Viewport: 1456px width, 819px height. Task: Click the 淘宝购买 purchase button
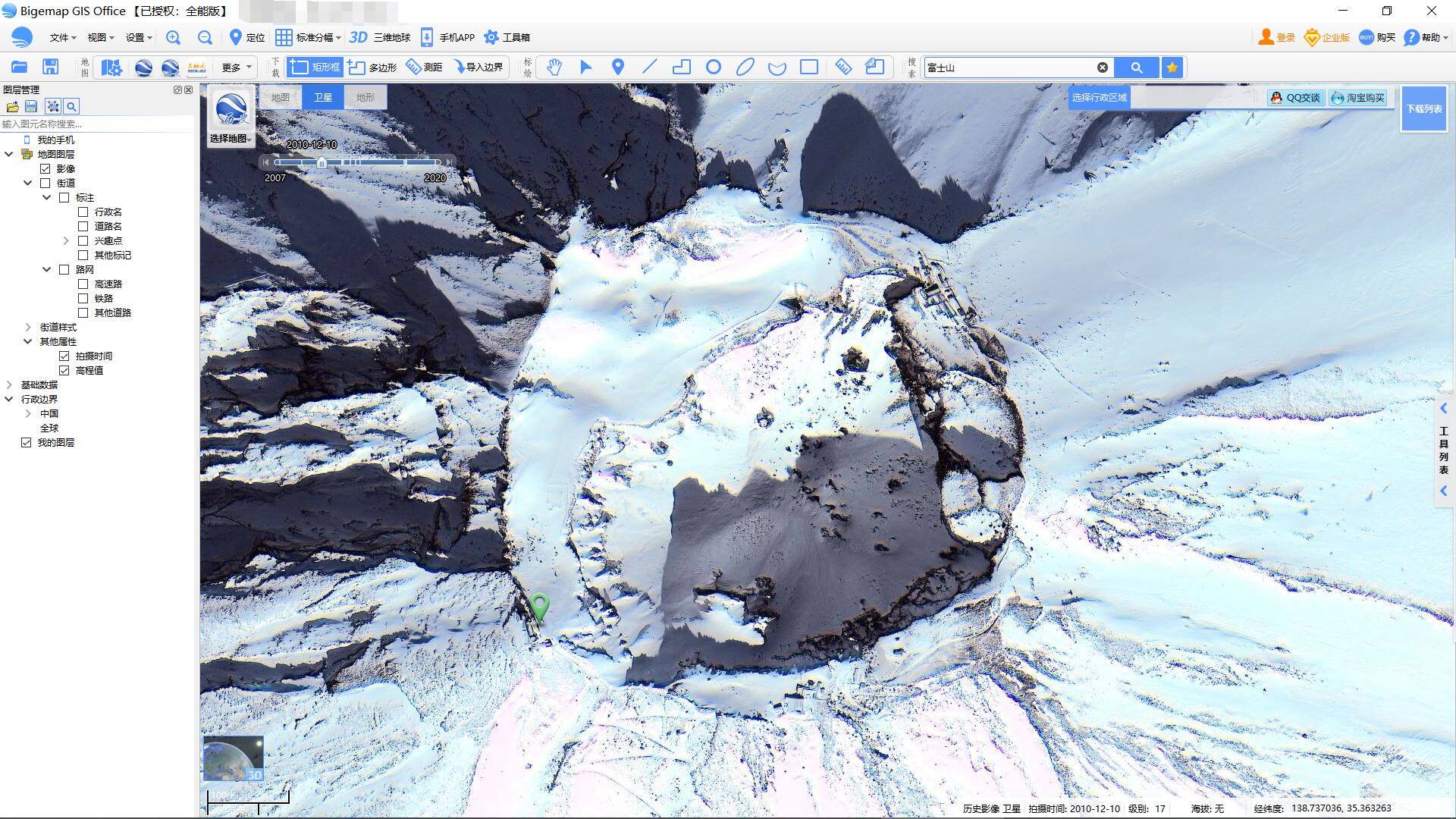pos(1358,98)
